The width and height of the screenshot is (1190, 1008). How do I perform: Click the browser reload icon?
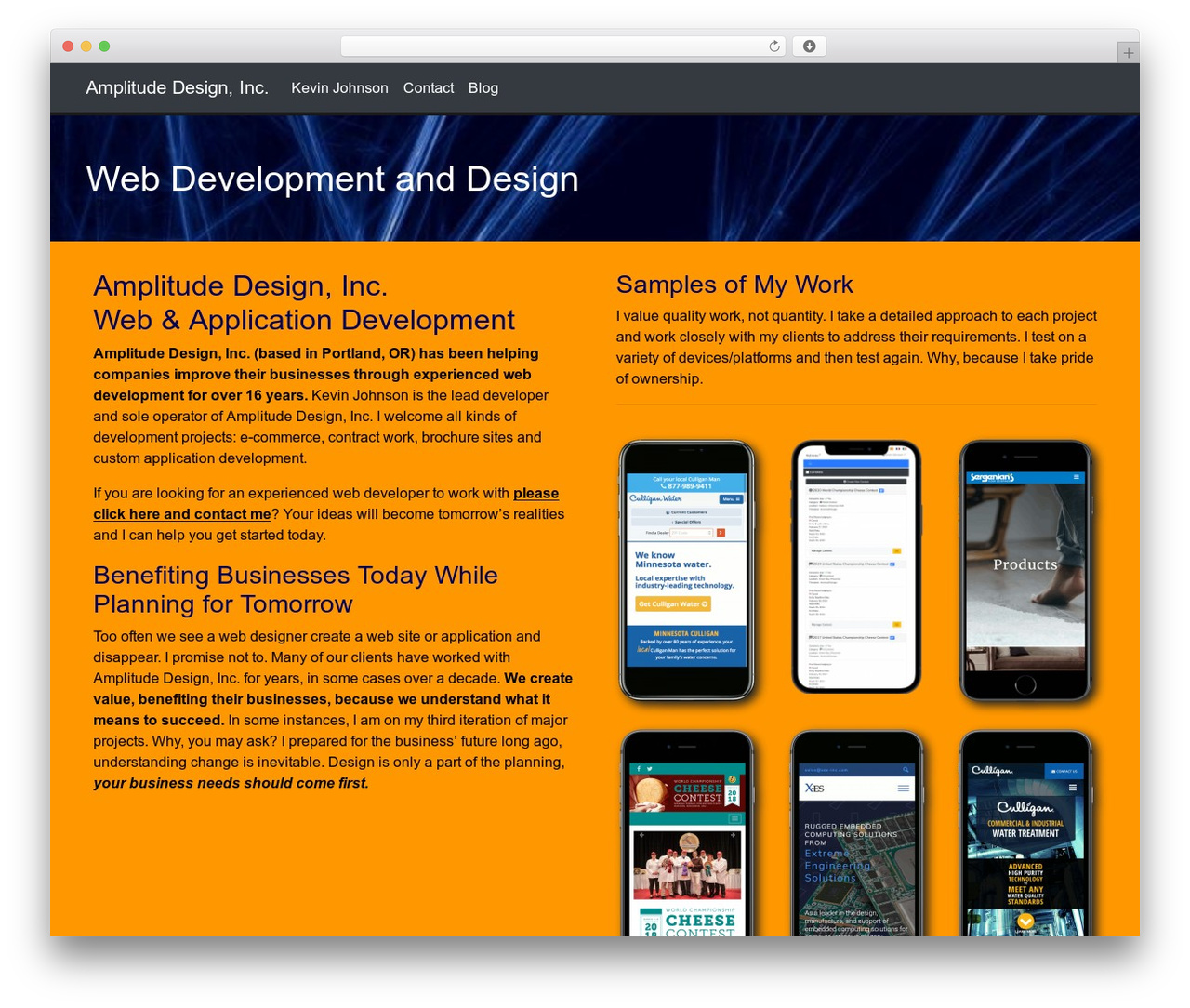774,46
